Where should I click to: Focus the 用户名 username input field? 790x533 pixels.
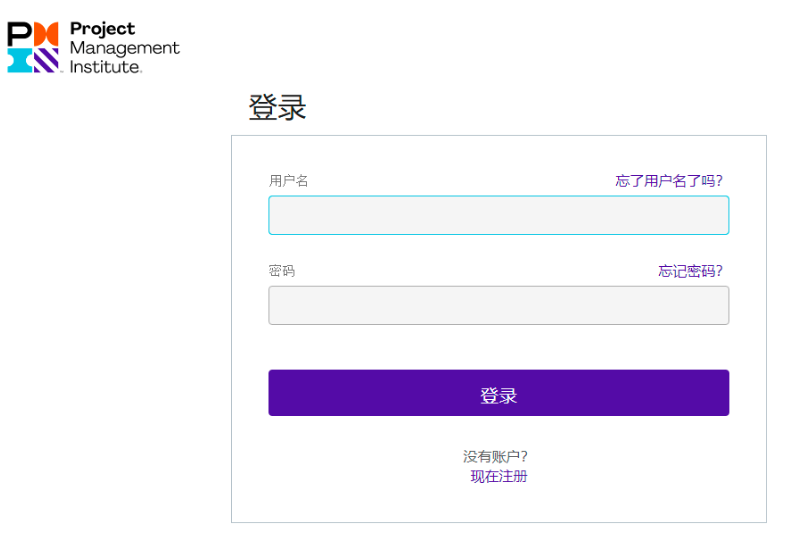[x=498, y=215]
